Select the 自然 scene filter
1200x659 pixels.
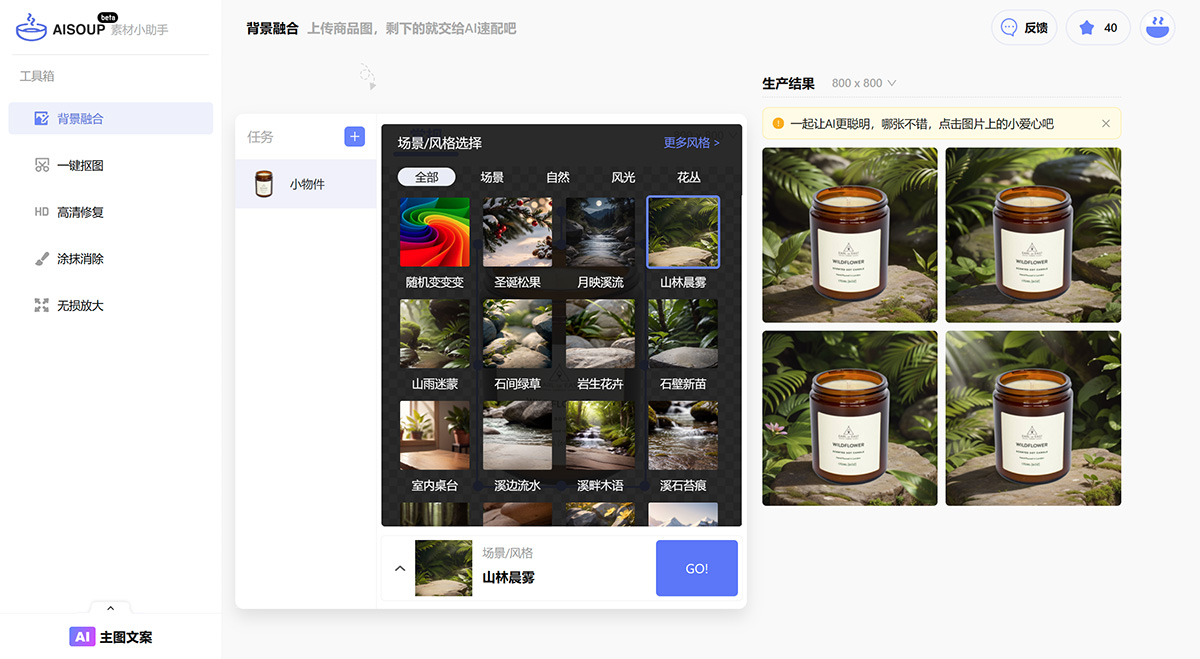click(x=558, y=177)
